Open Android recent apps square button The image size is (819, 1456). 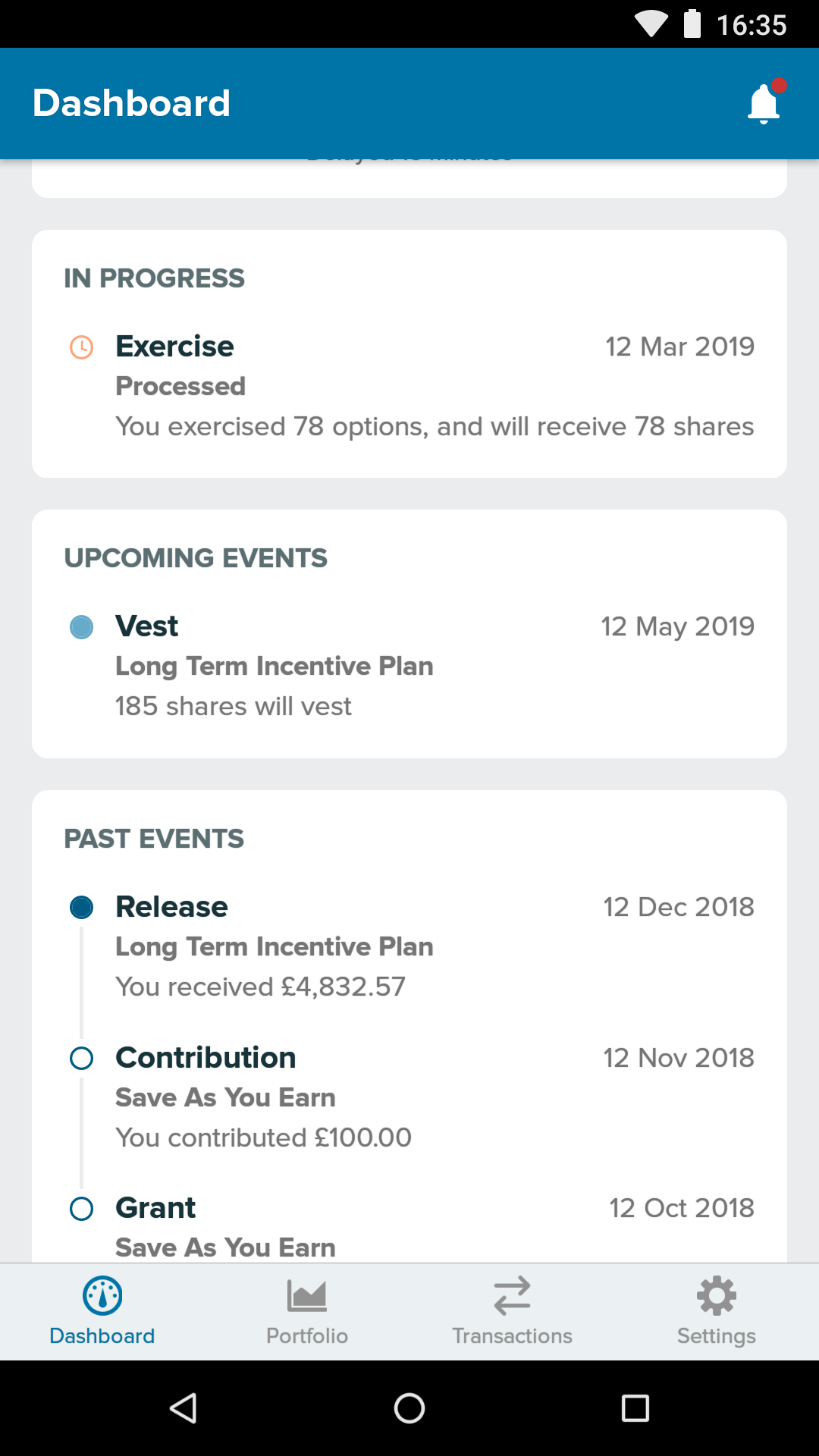click(x=635, y=1408)
